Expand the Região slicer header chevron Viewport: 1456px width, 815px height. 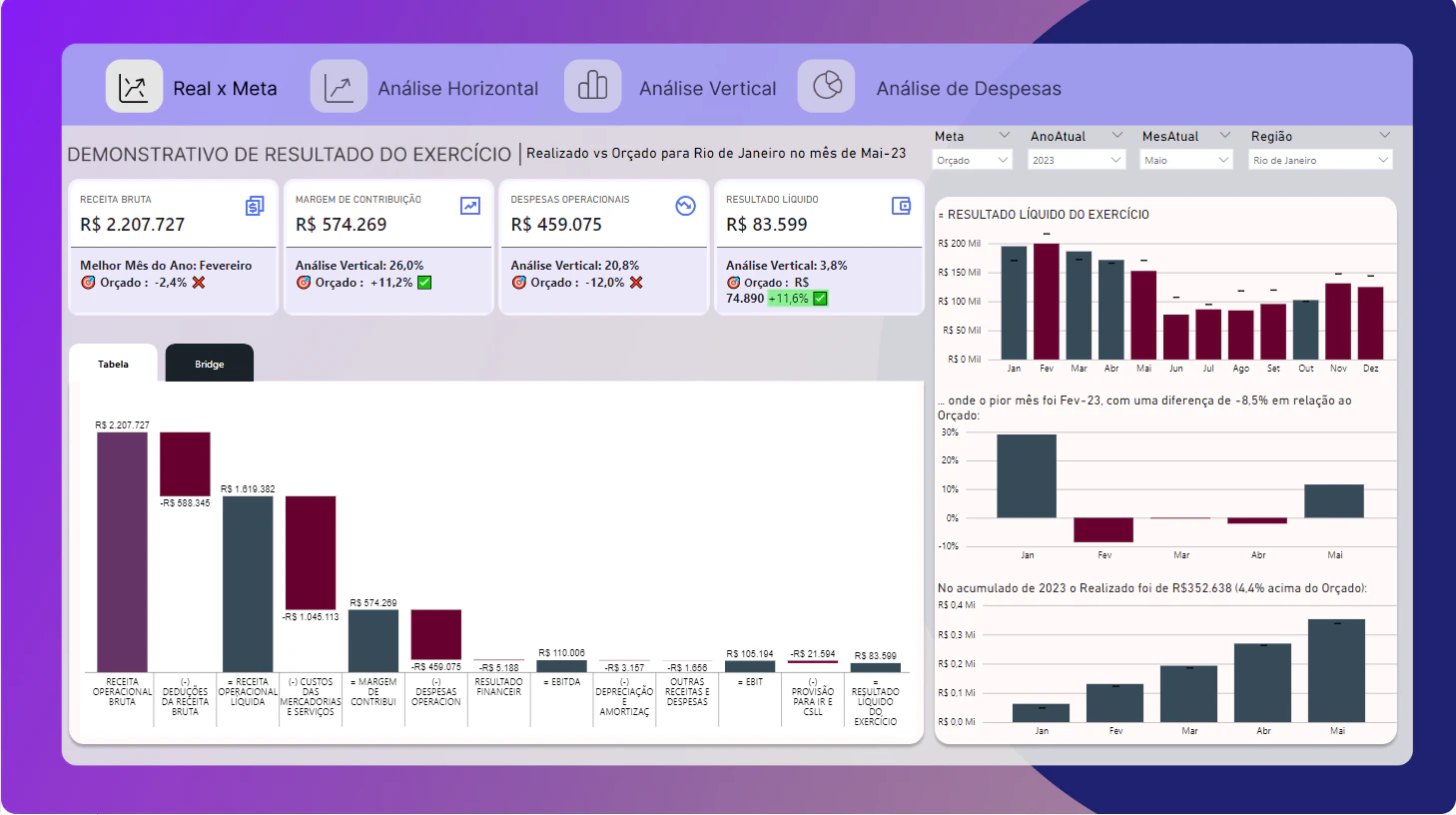1384,136
